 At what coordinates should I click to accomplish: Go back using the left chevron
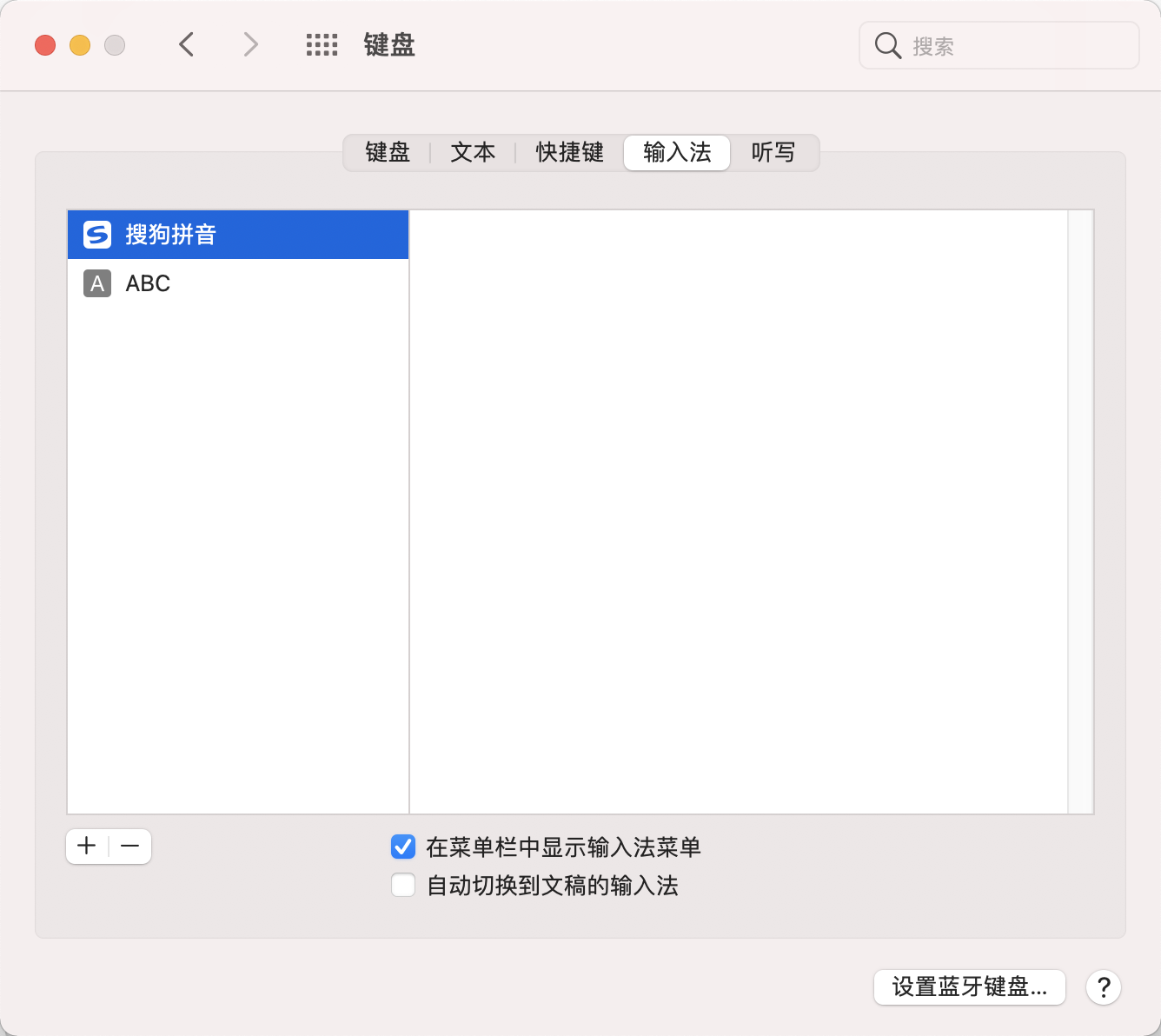click(186, 44)
